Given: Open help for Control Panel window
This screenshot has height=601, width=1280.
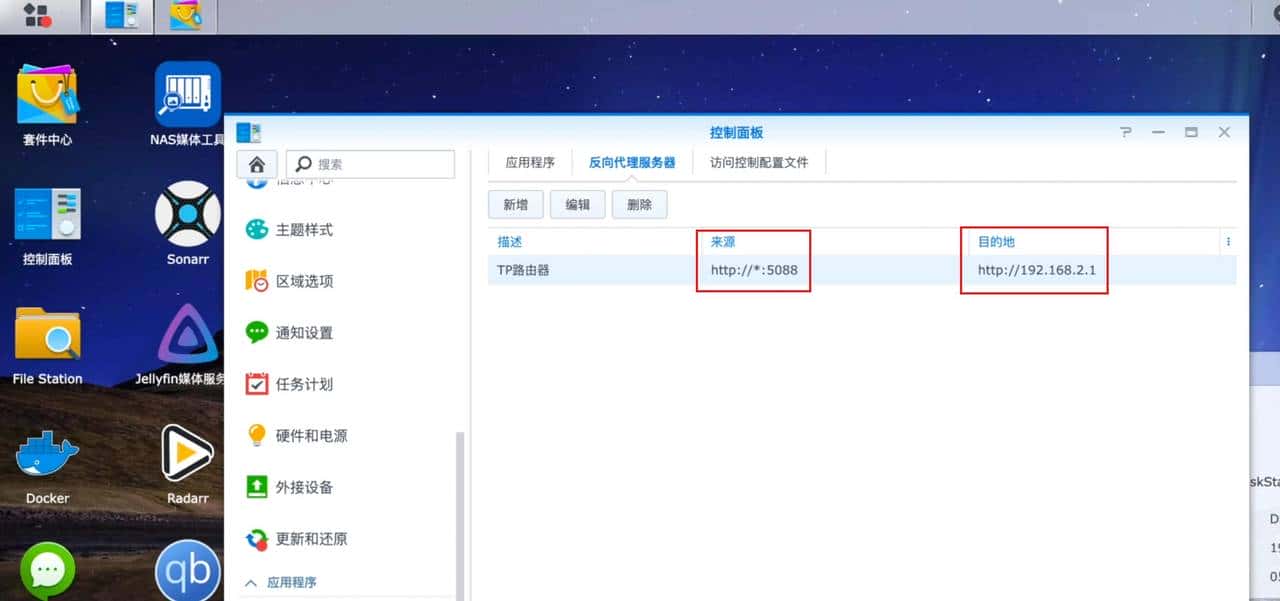Looking at the screenshot, I should tap(1126, 132).
